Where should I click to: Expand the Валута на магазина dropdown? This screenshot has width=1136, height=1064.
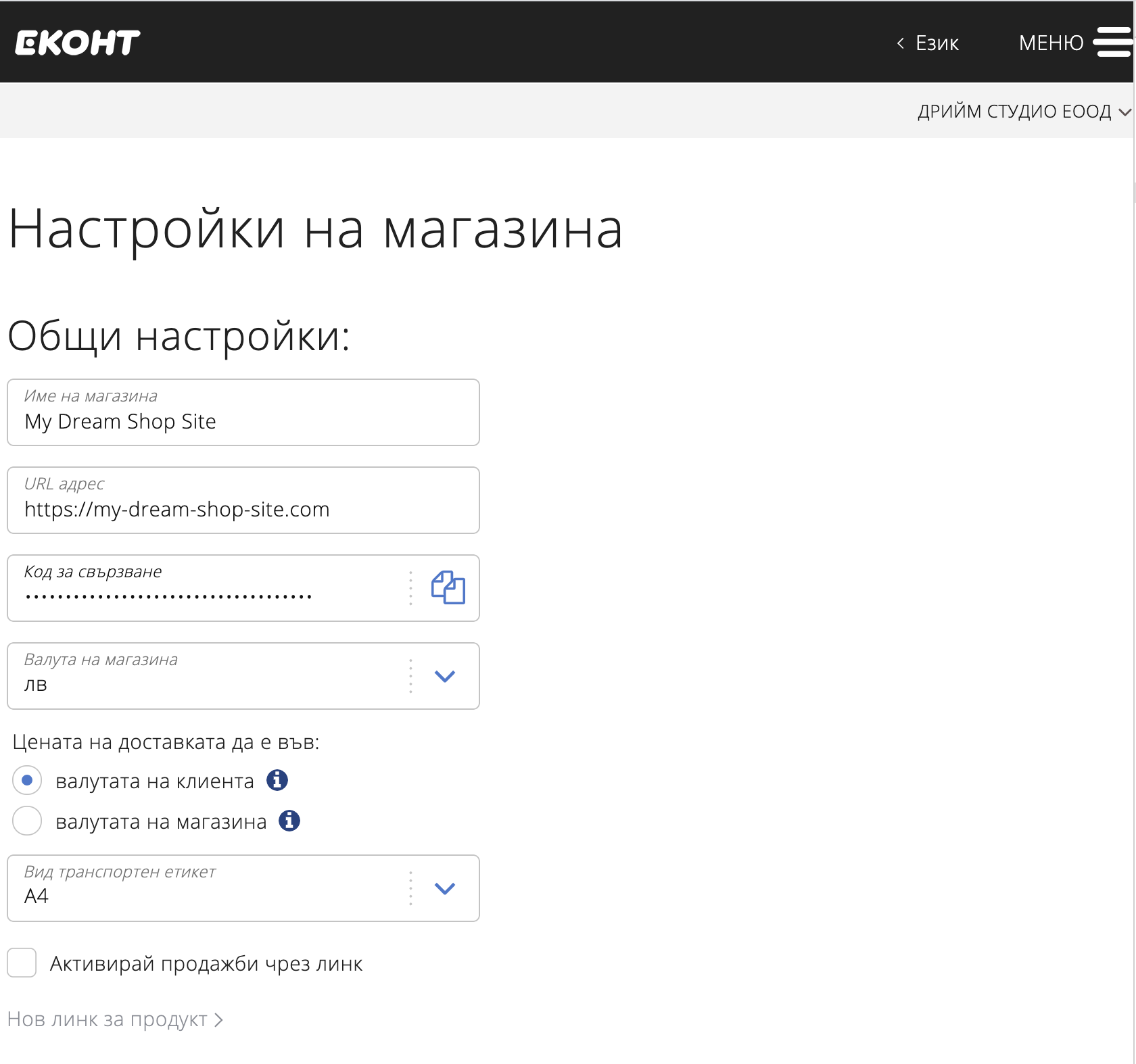444,676
